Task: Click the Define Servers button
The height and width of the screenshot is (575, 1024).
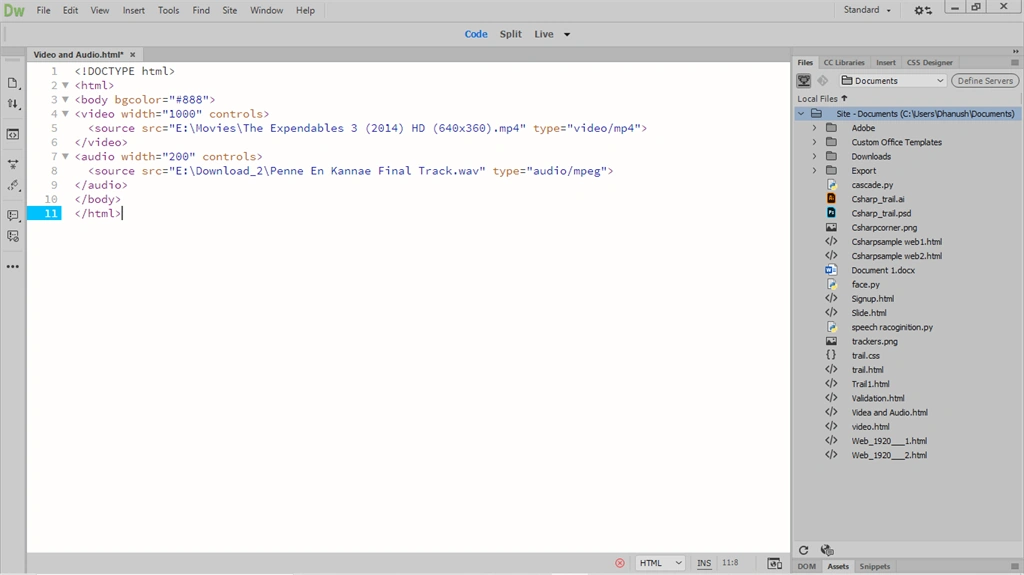Action: click(985, 80)
